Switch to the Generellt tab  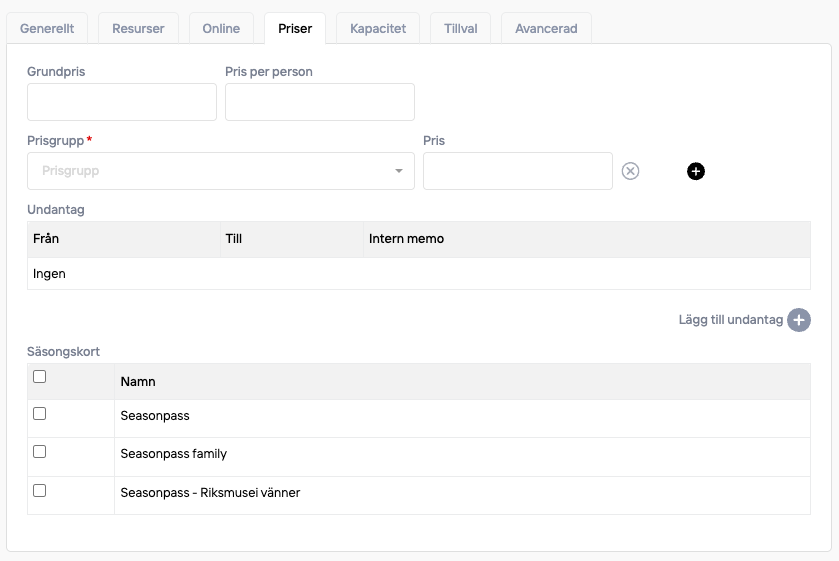(x=47, y=29)
